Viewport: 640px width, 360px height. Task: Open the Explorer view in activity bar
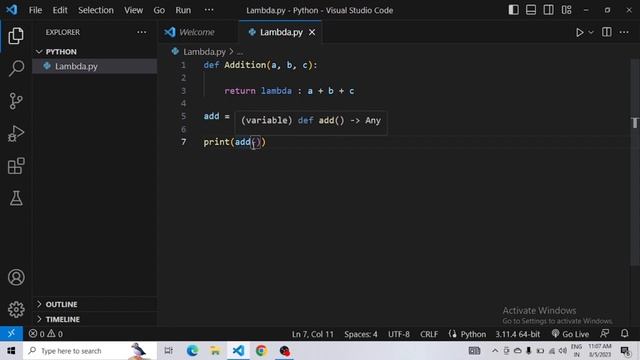16,36
